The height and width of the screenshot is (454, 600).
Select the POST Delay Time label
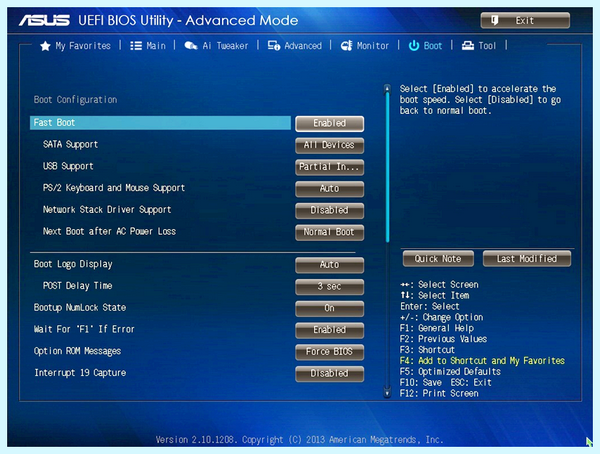77,286
